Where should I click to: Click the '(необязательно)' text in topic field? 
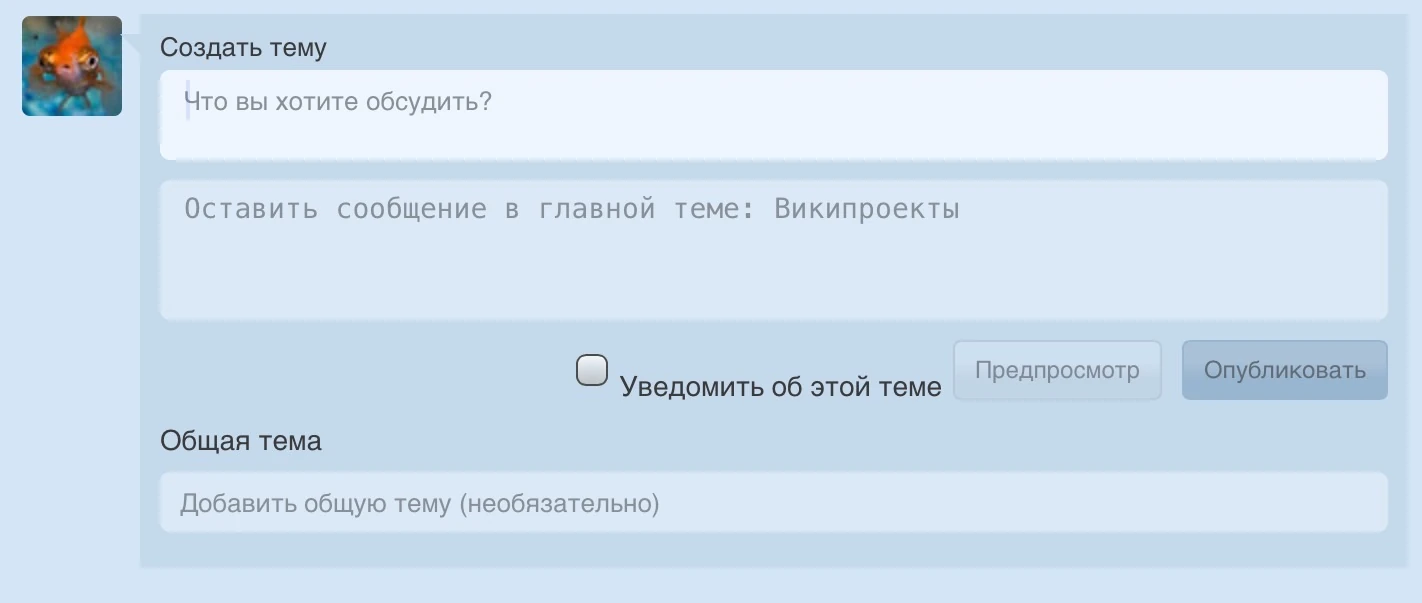pos(559,503)
